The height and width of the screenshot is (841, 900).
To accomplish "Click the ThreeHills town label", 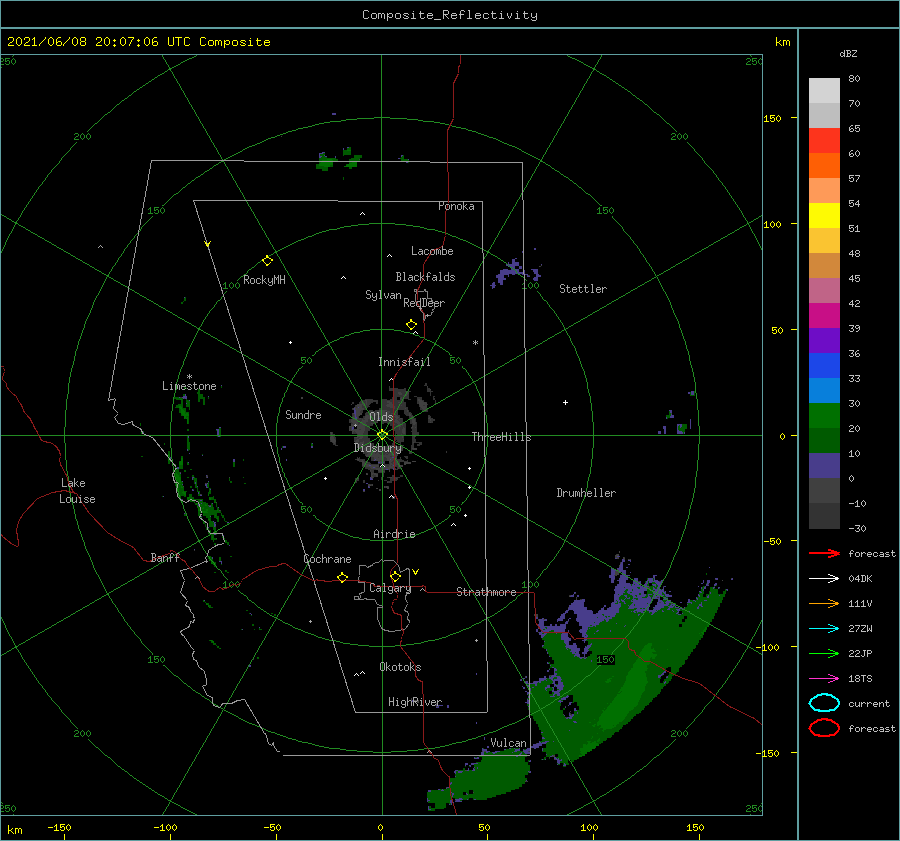I will click(x=501, y=437).
